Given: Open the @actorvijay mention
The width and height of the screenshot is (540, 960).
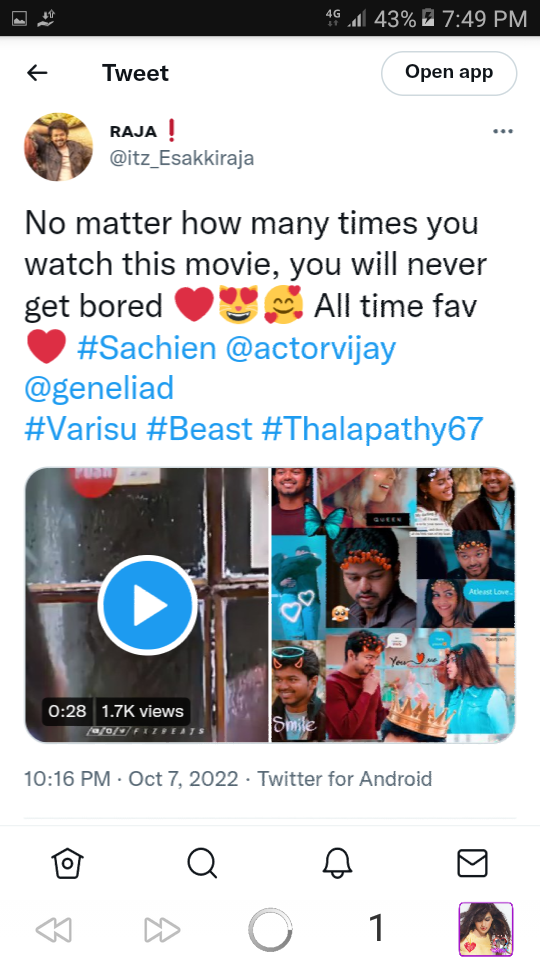Looking at the screenshot, I should 311,348.
